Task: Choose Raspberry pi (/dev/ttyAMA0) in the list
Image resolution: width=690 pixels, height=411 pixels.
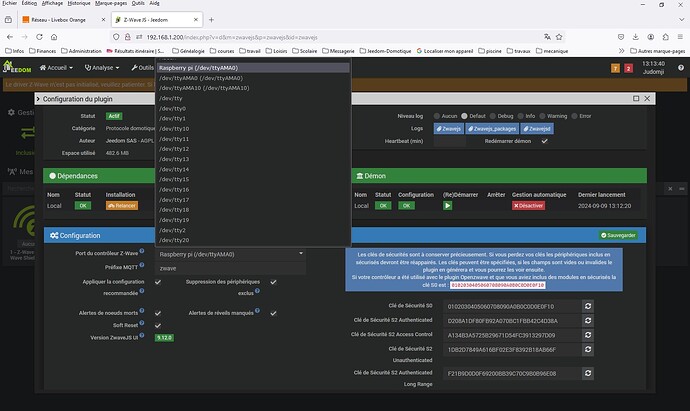Action: pos(253,68)
